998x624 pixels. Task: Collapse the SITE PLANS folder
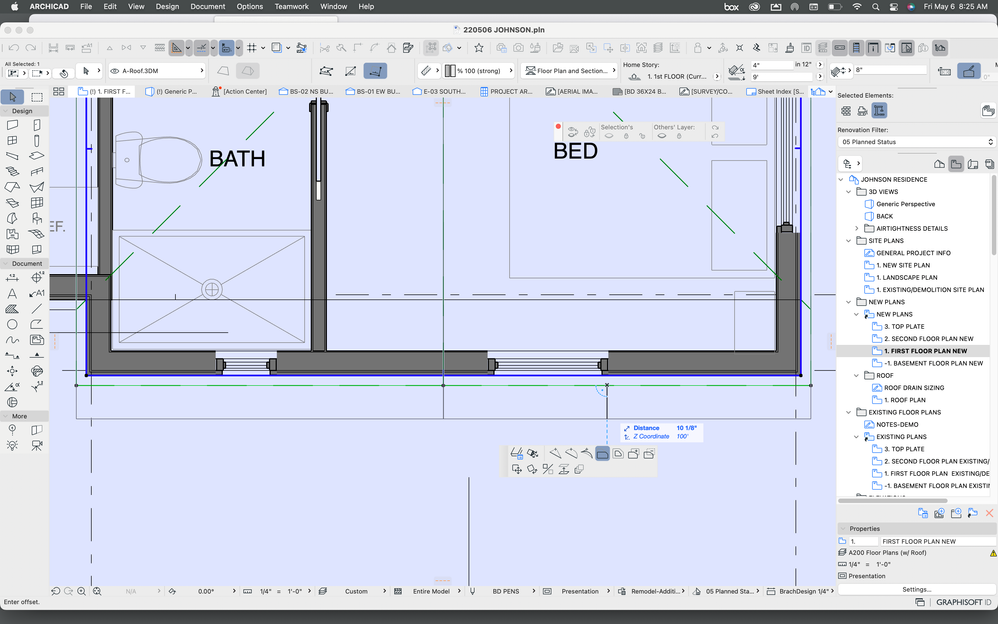pos(848,241)
